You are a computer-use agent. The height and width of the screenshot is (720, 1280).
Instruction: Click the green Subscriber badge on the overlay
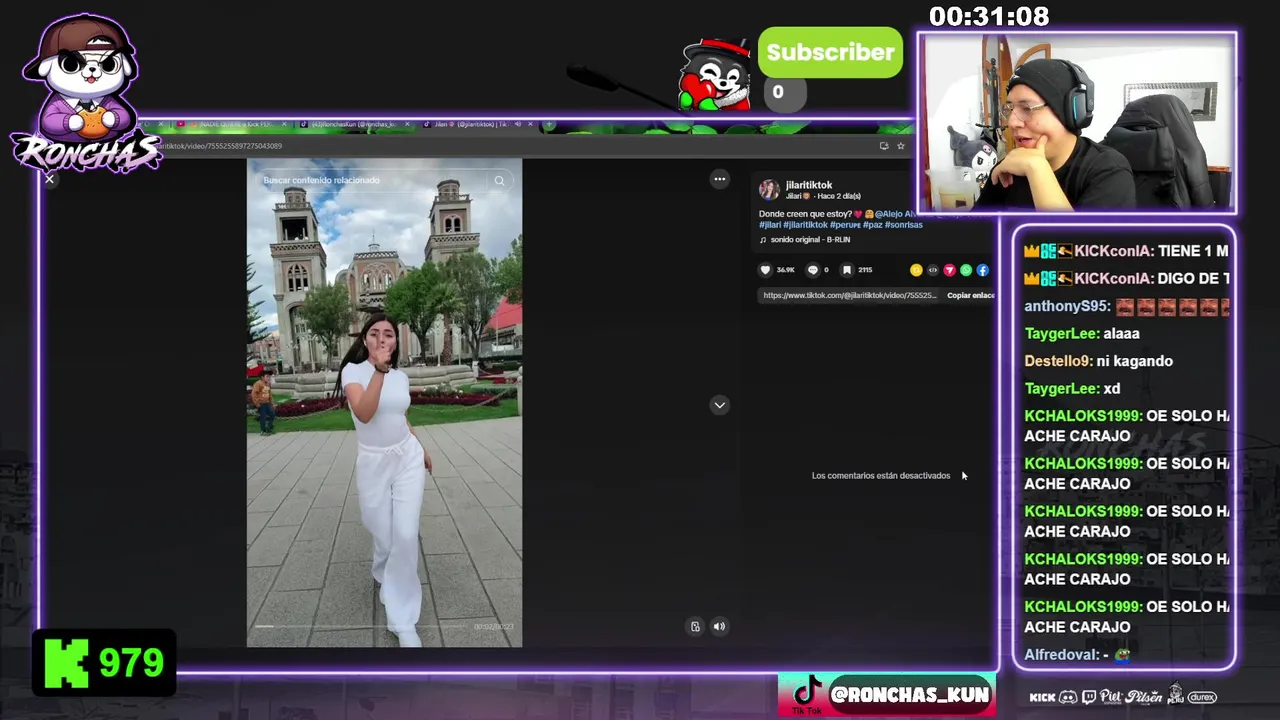[x=830, y=53]
